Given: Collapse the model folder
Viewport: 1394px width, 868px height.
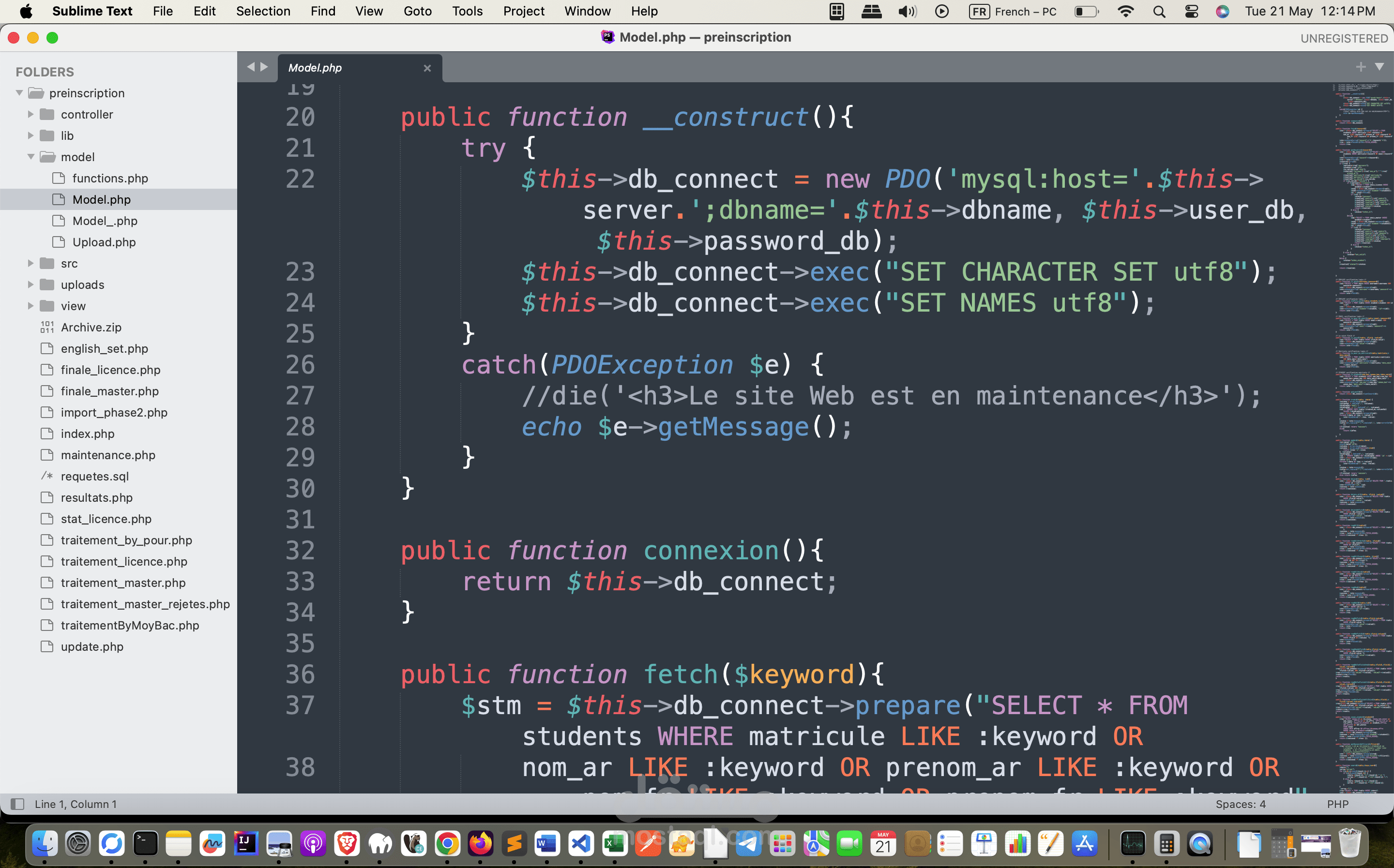Looking at the screenshot, I should click(31, 157).
